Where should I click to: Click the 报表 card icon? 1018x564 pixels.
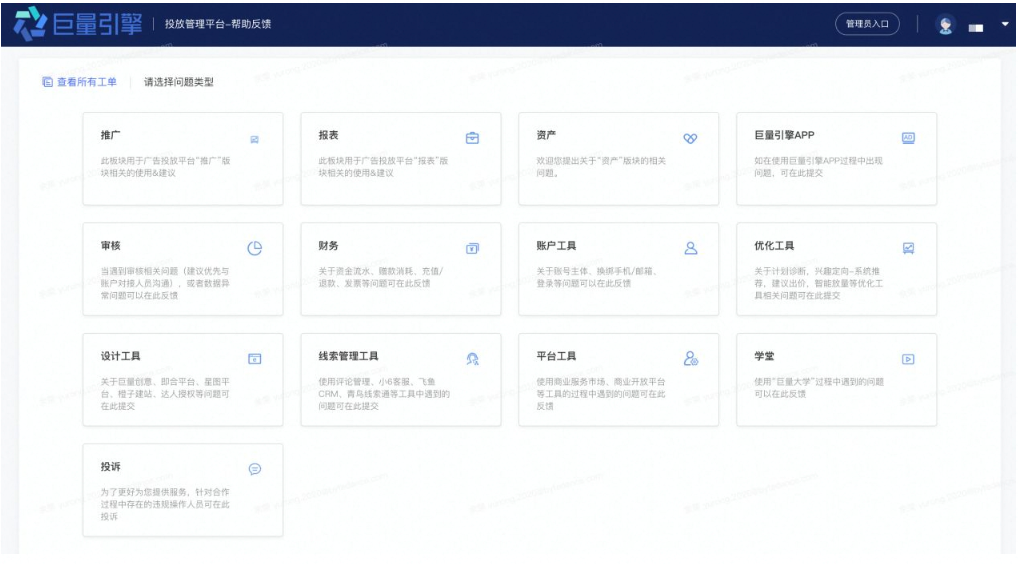click(x=472, y=138)
